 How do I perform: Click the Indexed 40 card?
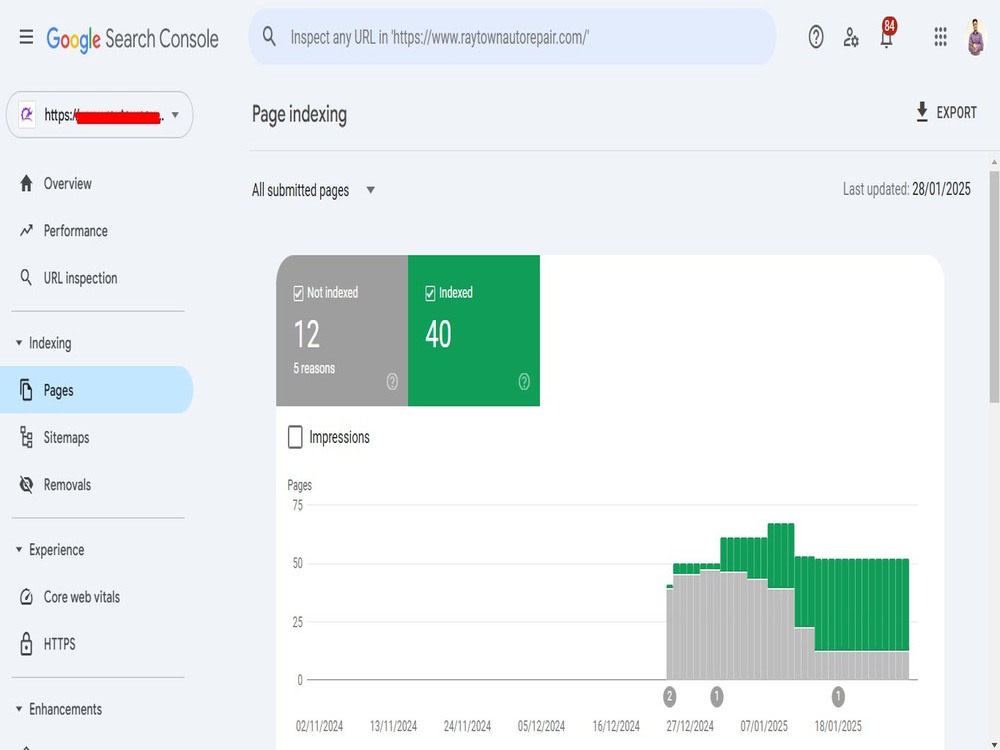(x=474, y=330)
